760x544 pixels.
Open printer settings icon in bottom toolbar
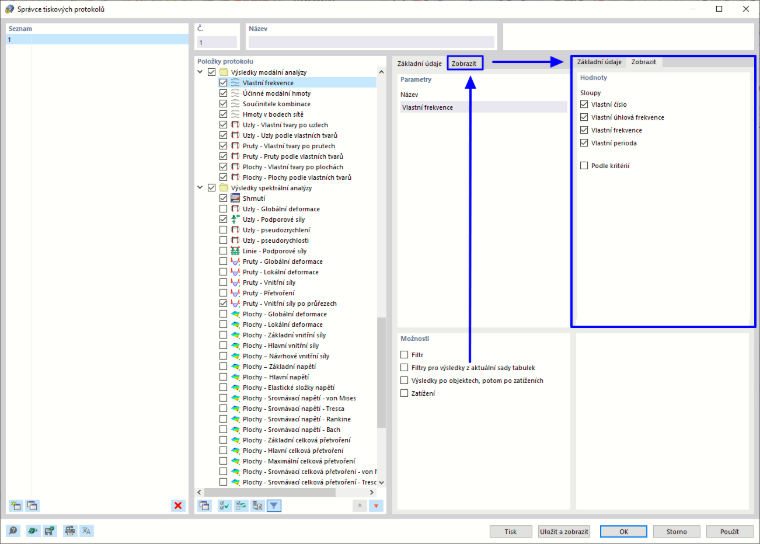[x=70, y=531]
